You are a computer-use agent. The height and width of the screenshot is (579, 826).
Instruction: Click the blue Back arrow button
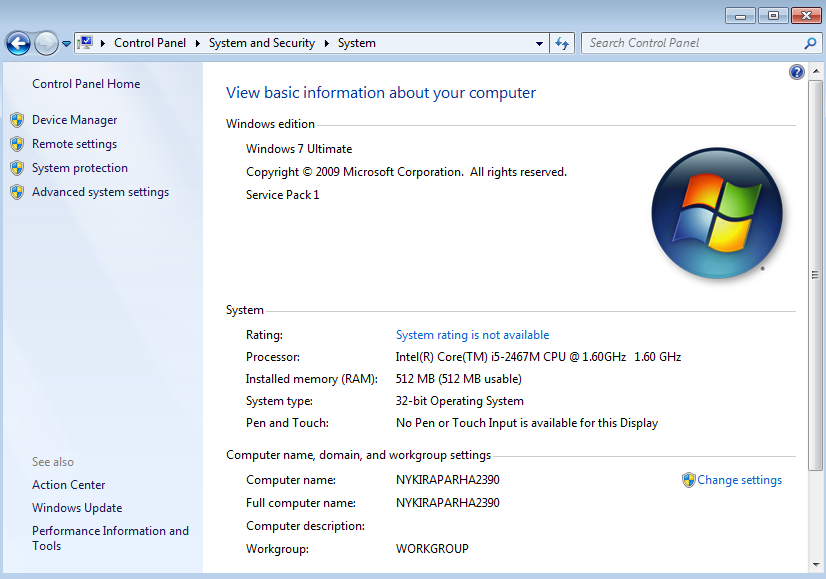coord(18,43)
